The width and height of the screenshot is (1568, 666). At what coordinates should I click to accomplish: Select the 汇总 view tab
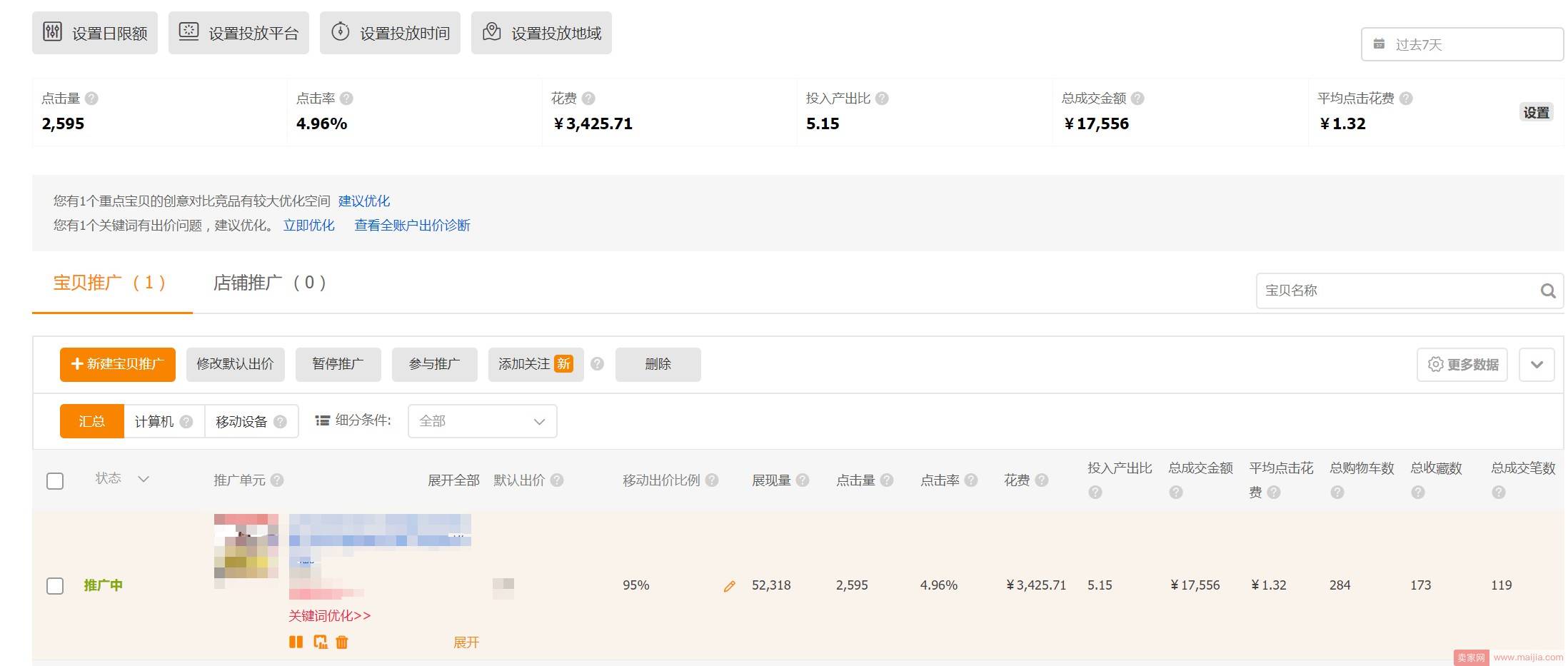tap(91, 421)
